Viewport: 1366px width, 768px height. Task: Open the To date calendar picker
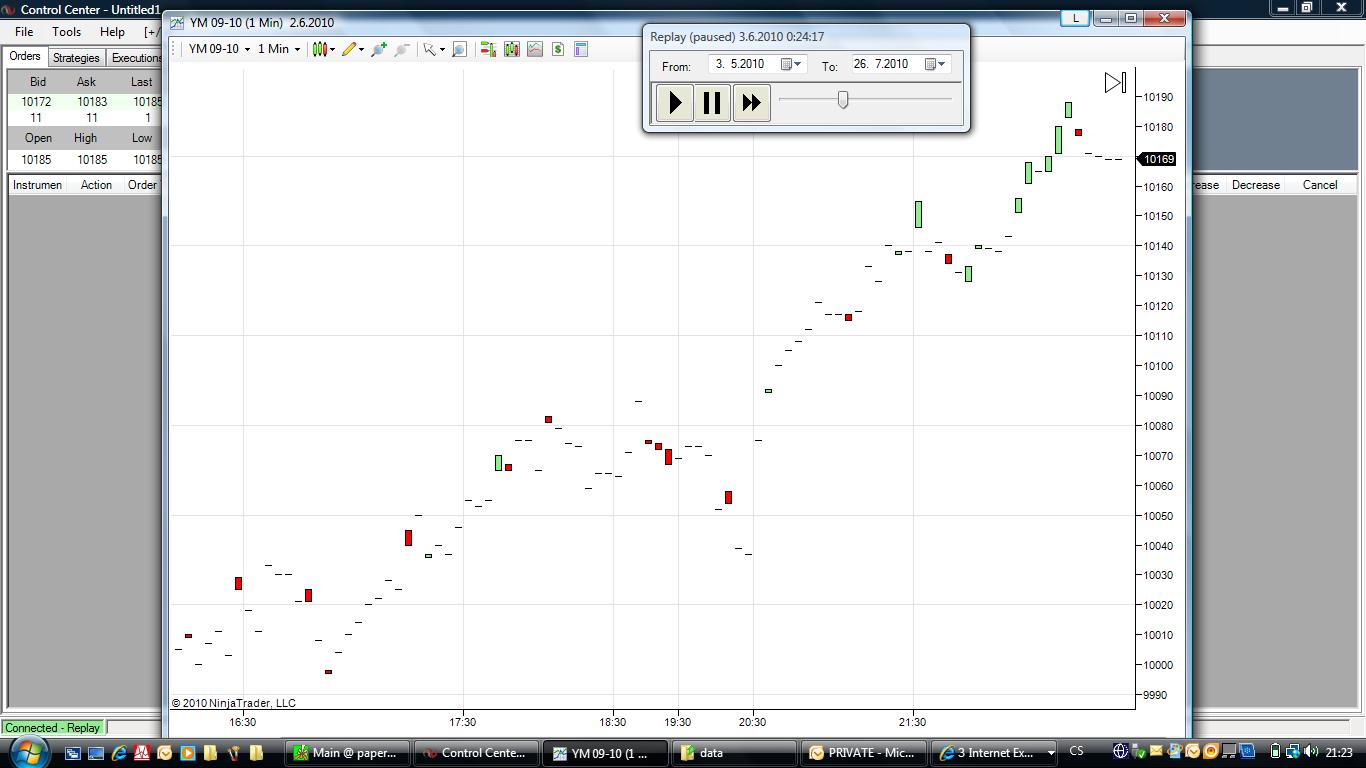point(935,64)
